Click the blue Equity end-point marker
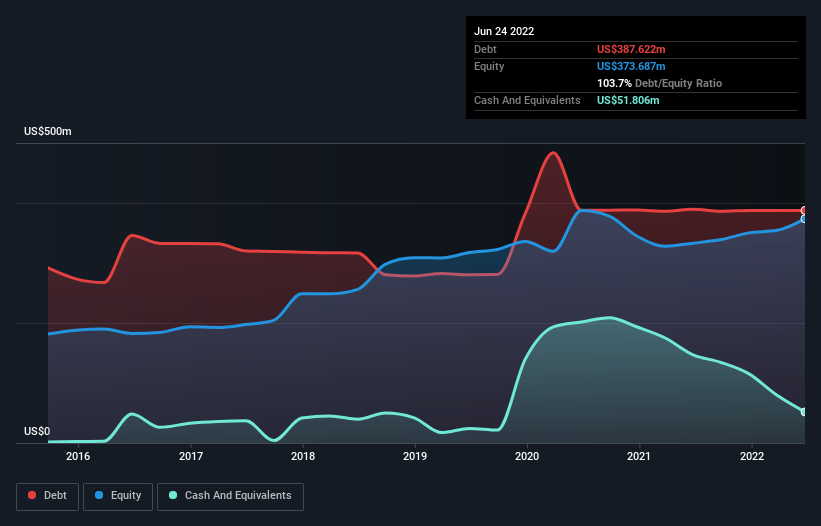 pyautogui.click(x=804, y=219)
